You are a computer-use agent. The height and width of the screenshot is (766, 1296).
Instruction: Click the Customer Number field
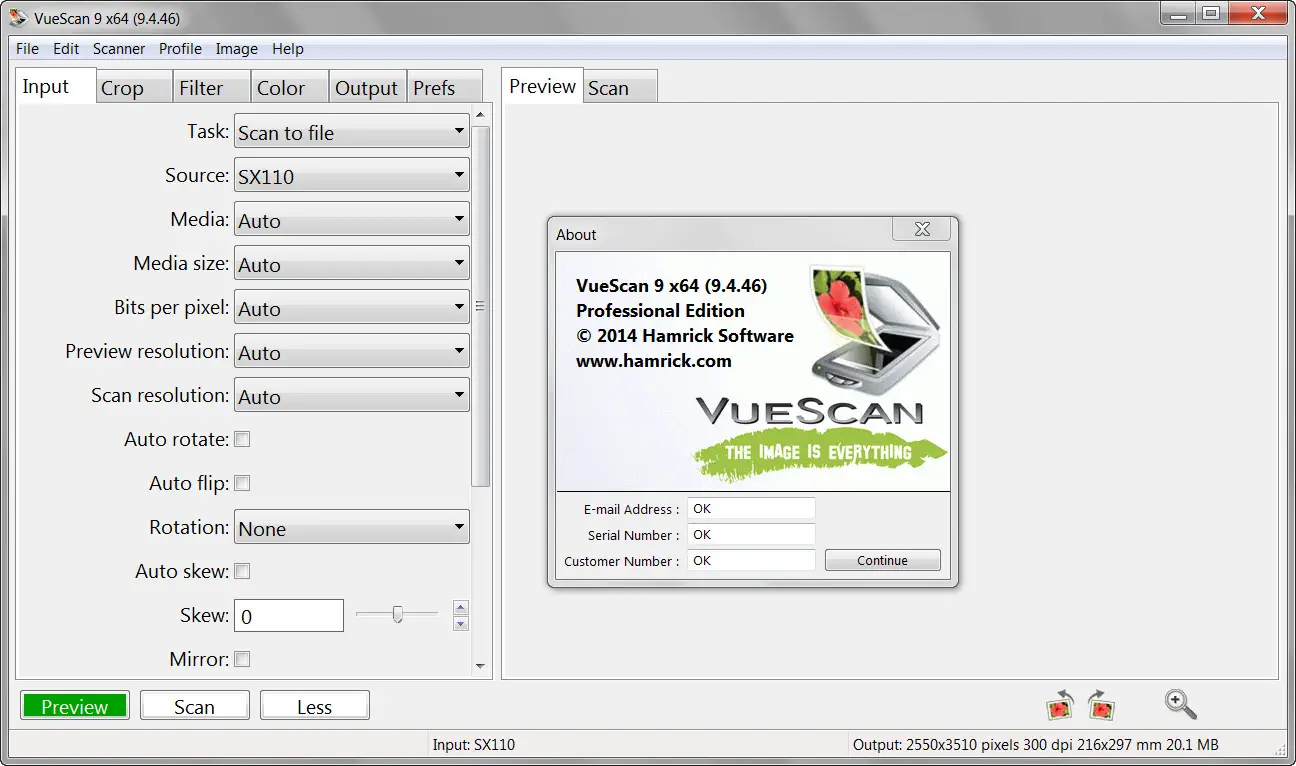pyautogui.click(x=751, y=560)
